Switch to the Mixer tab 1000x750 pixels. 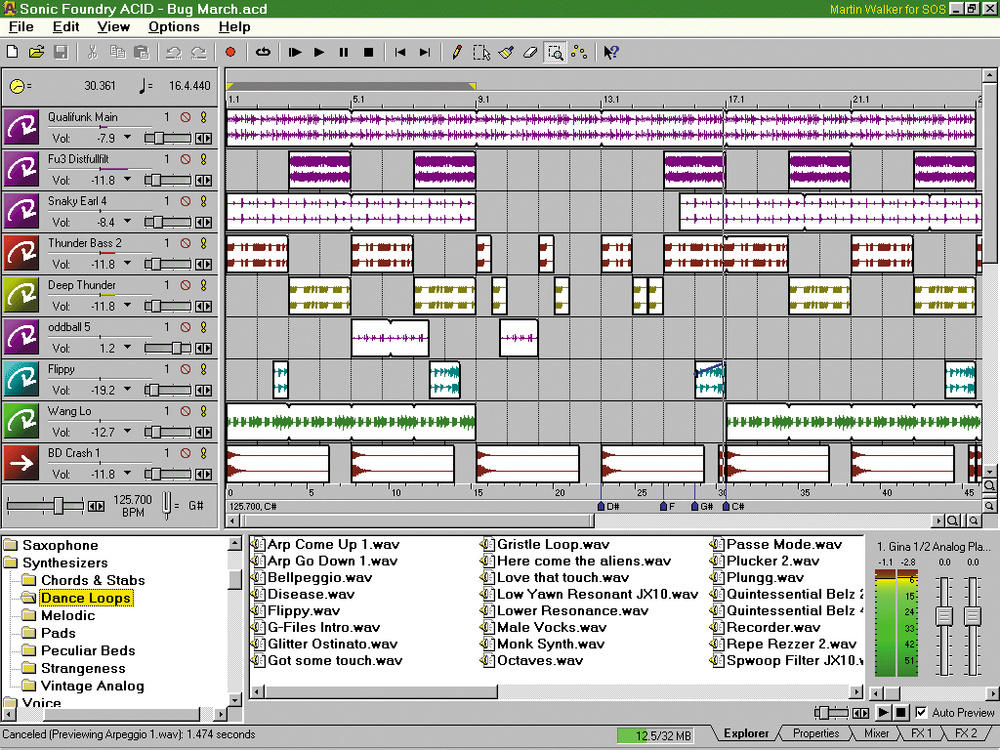[x=876, y=733]
